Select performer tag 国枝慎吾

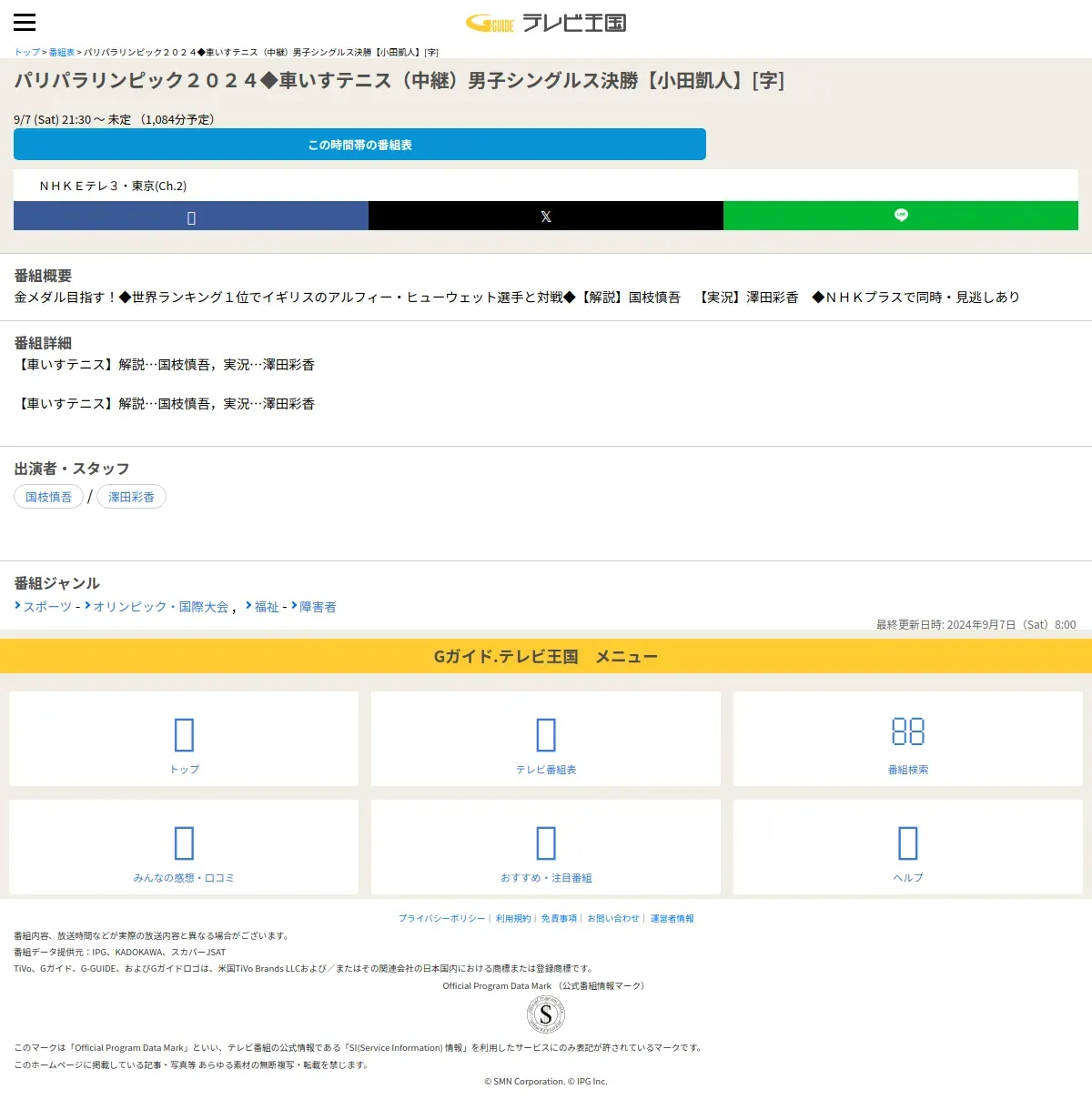click(x=48, y=497)
